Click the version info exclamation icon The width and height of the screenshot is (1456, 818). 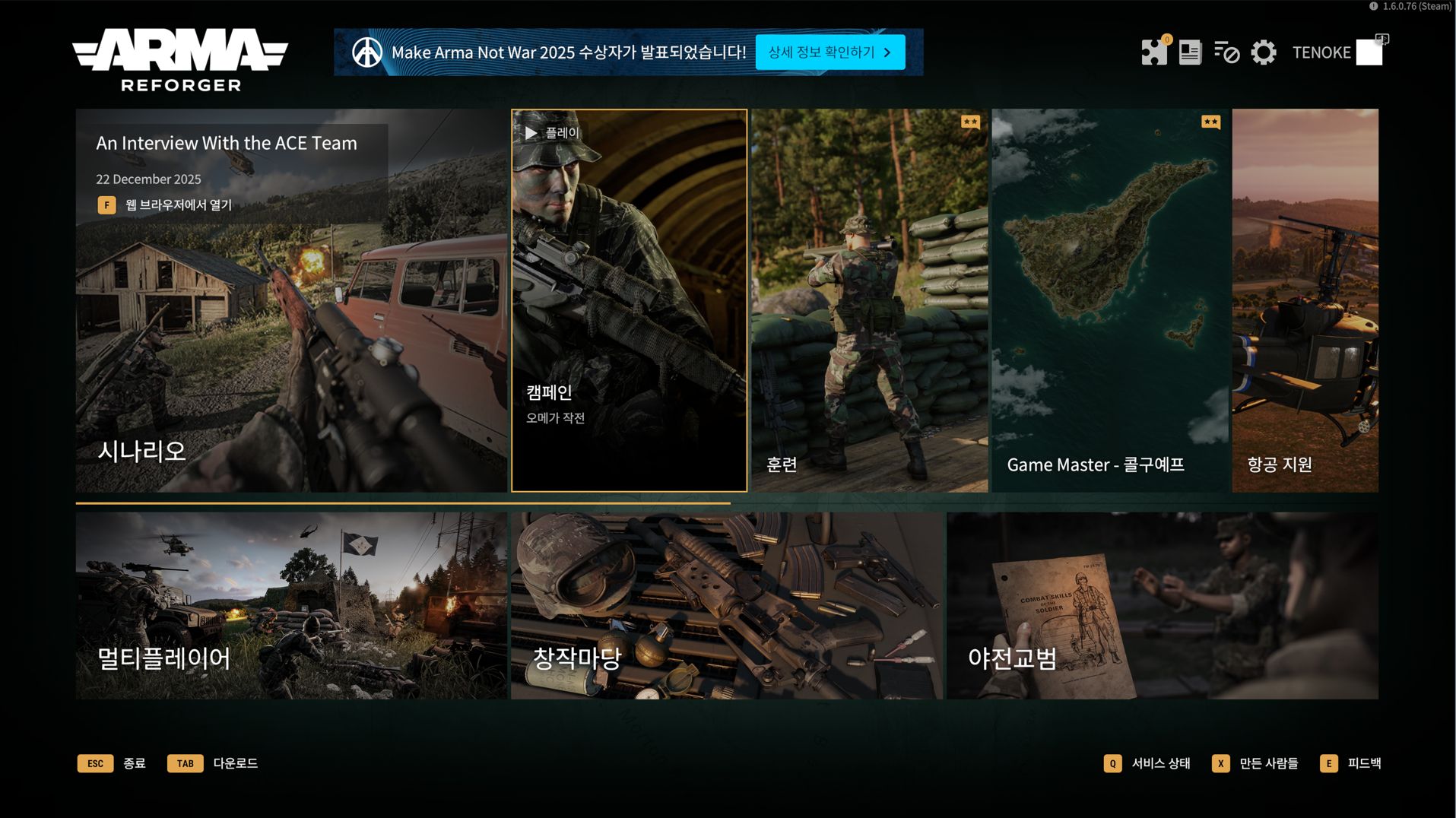point(1374,6)
